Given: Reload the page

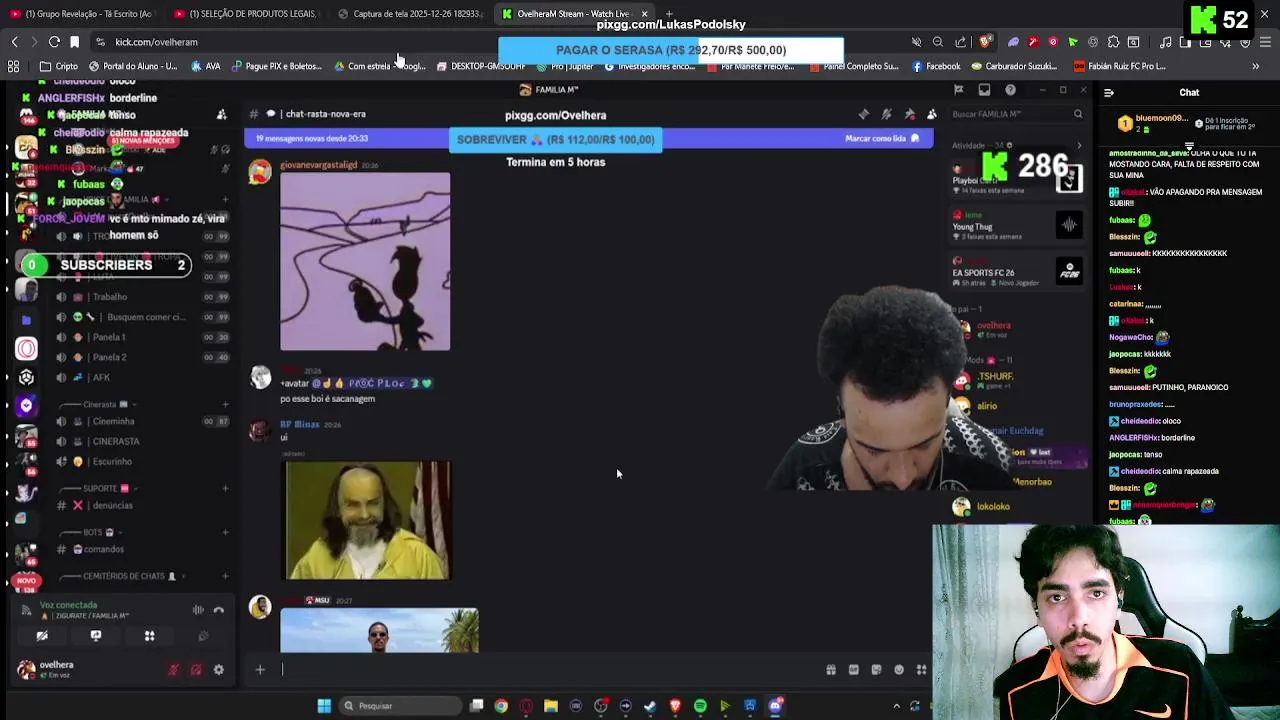Looking at the screenshot, I should (54, 42).
